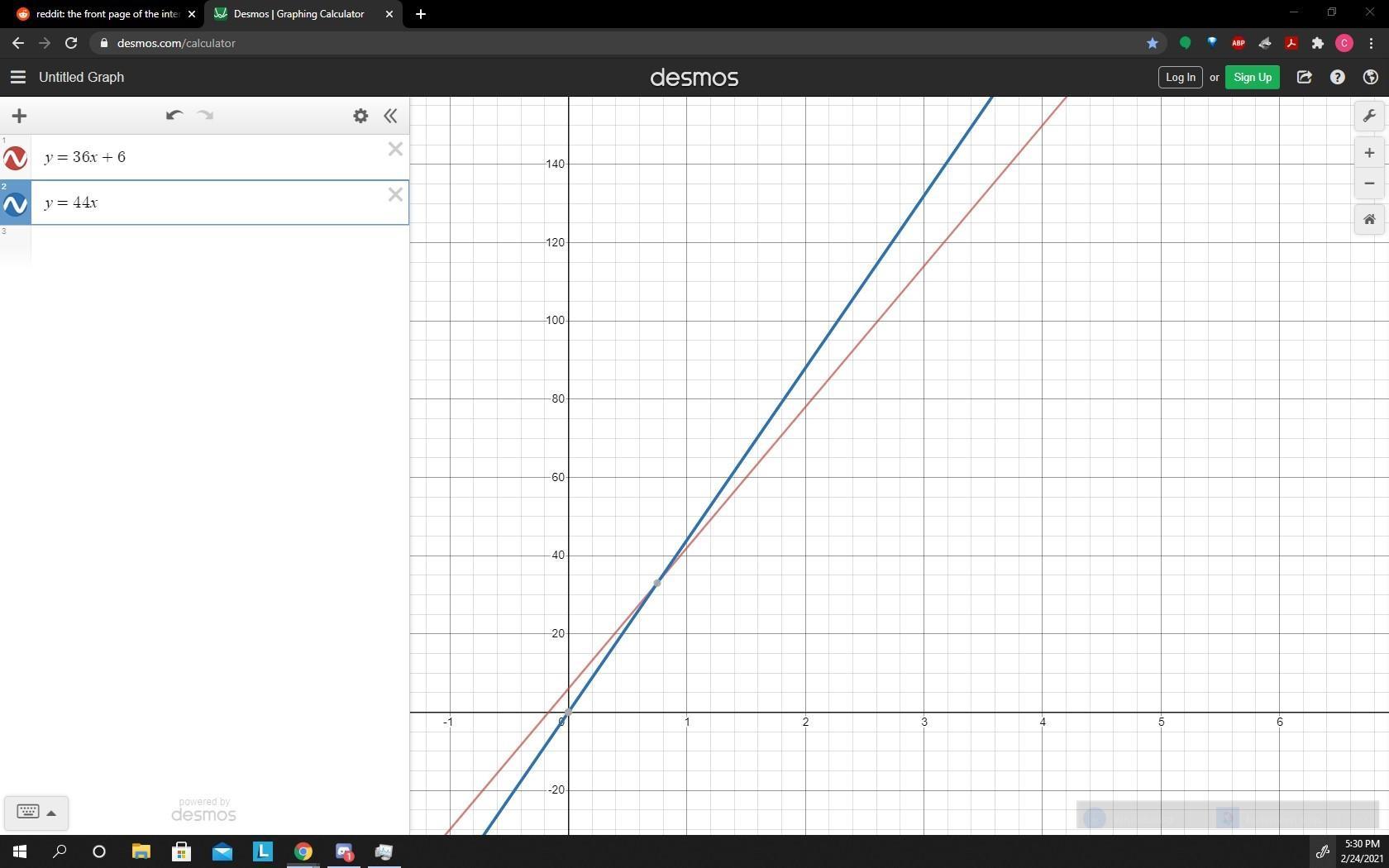This screenshot has width=1389, height=868.
Task: Add a new expression item
Action: click(x=19, y=116)
